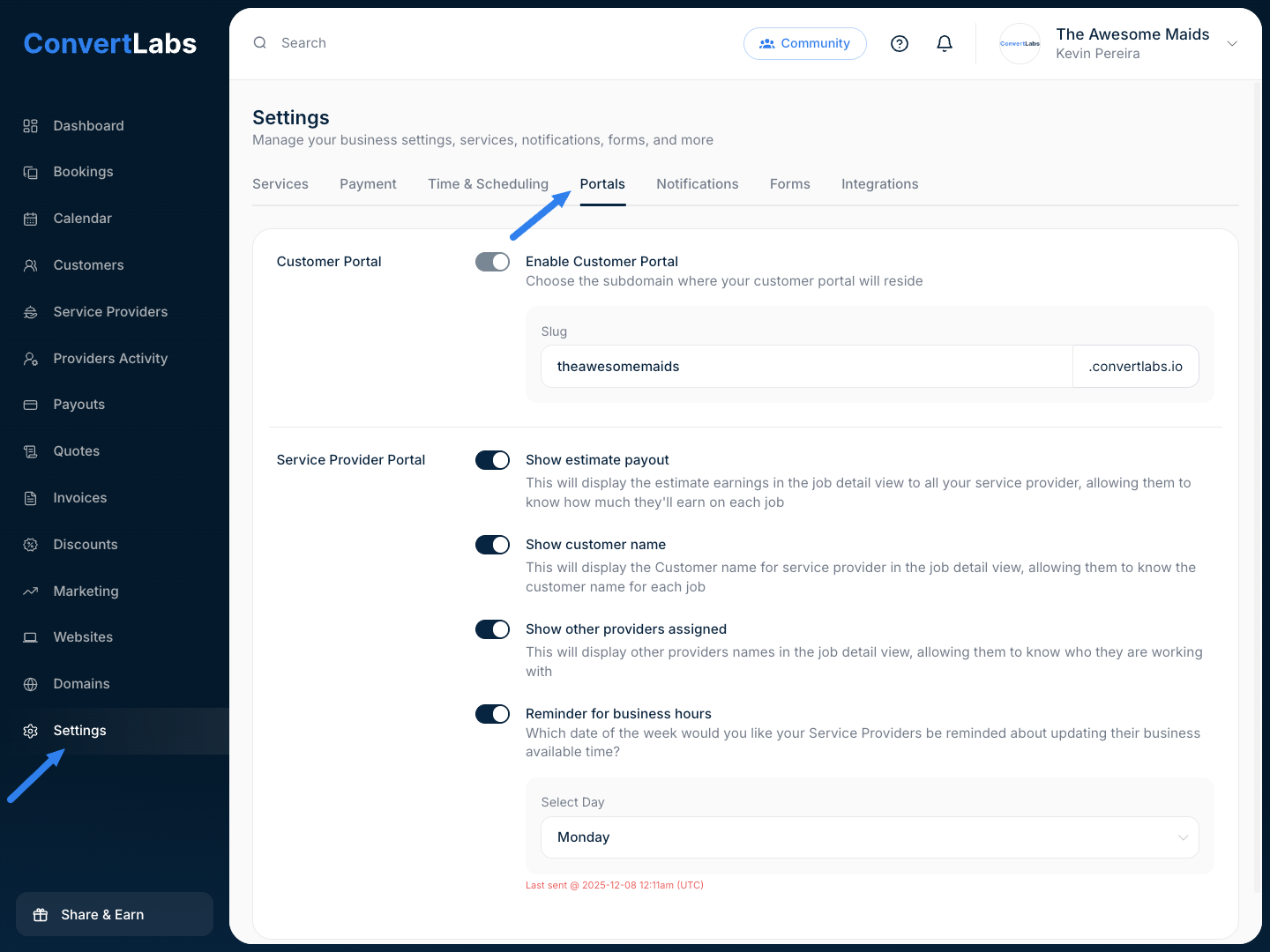1270x952 pixels.
Task: Click the Domains globe icon
Action: tap(31, 684)
